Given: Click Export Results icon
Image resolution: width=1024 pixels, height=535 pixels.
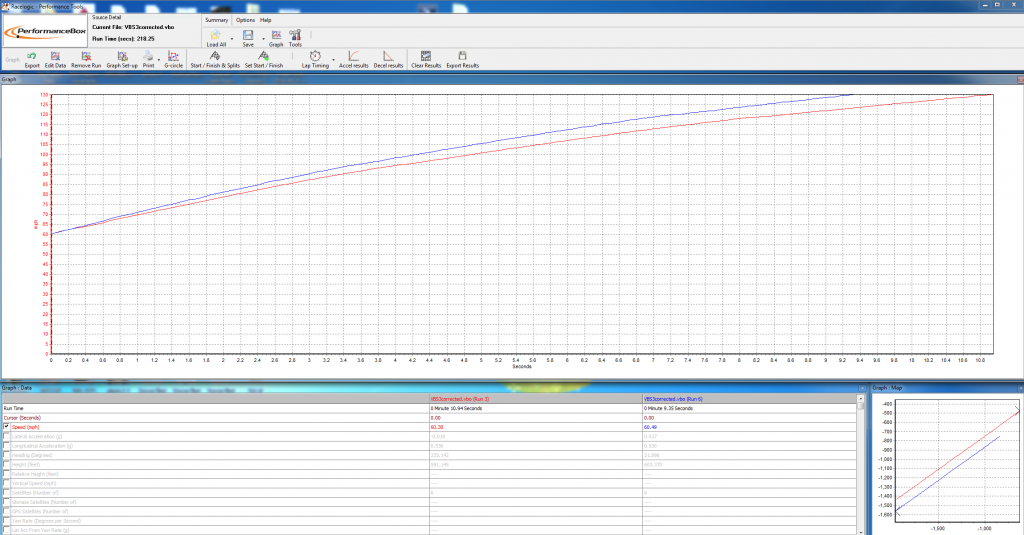Looking at the screenshot, I should 462,57.
